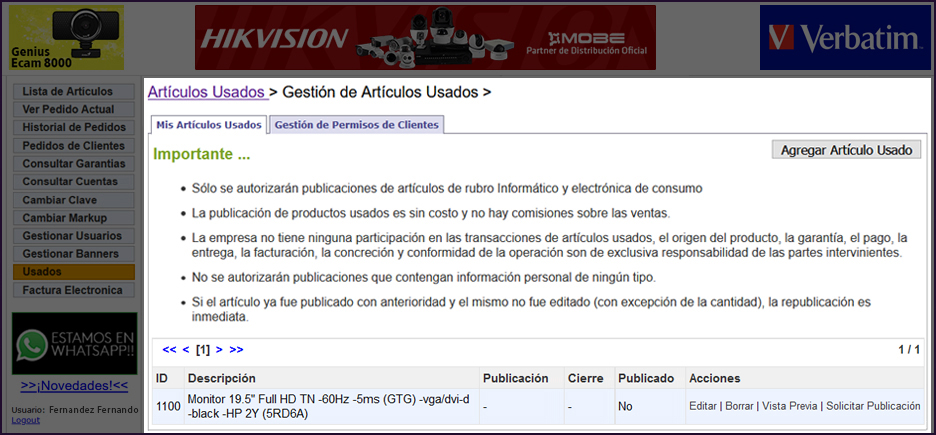Go to Gestionar Banners
Image resolution: width=936 pixels, height=435 pixels.
(74, 254)
